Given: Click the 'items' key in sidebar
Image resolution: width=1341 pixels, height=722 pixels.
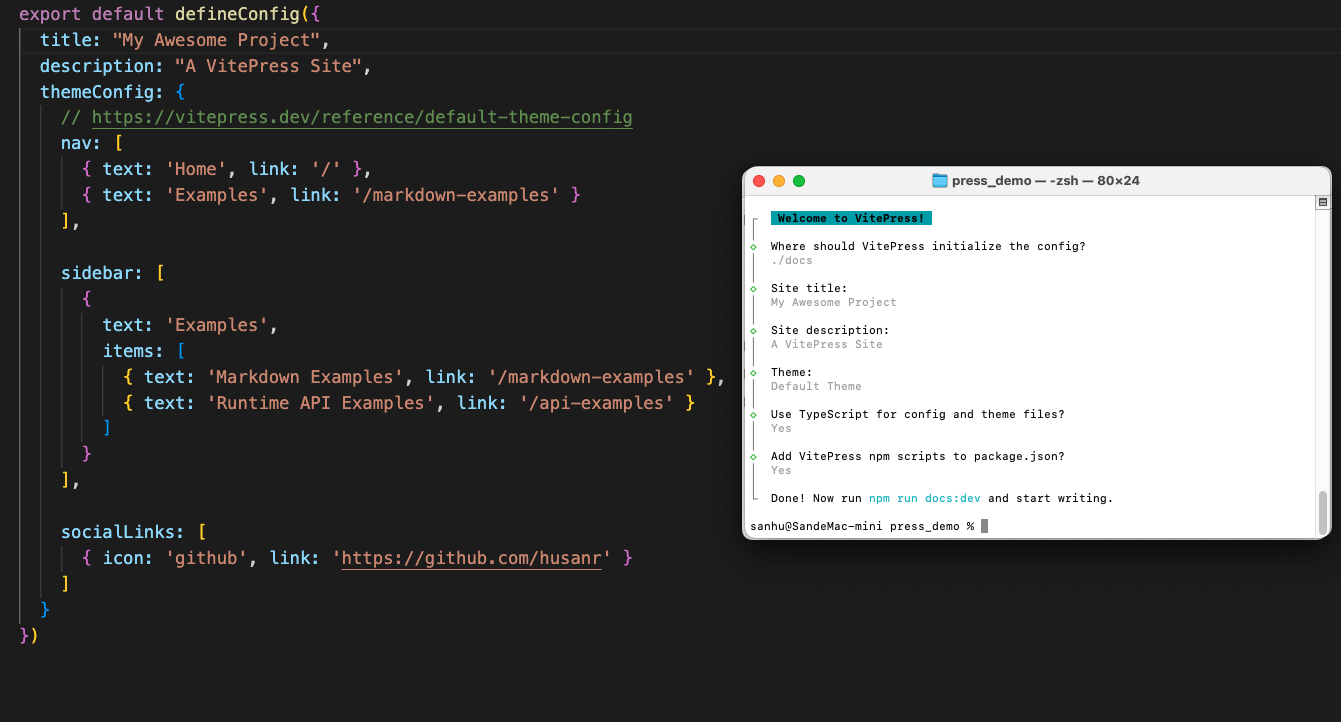Looking at the screenshot, I should pos(128,351).
